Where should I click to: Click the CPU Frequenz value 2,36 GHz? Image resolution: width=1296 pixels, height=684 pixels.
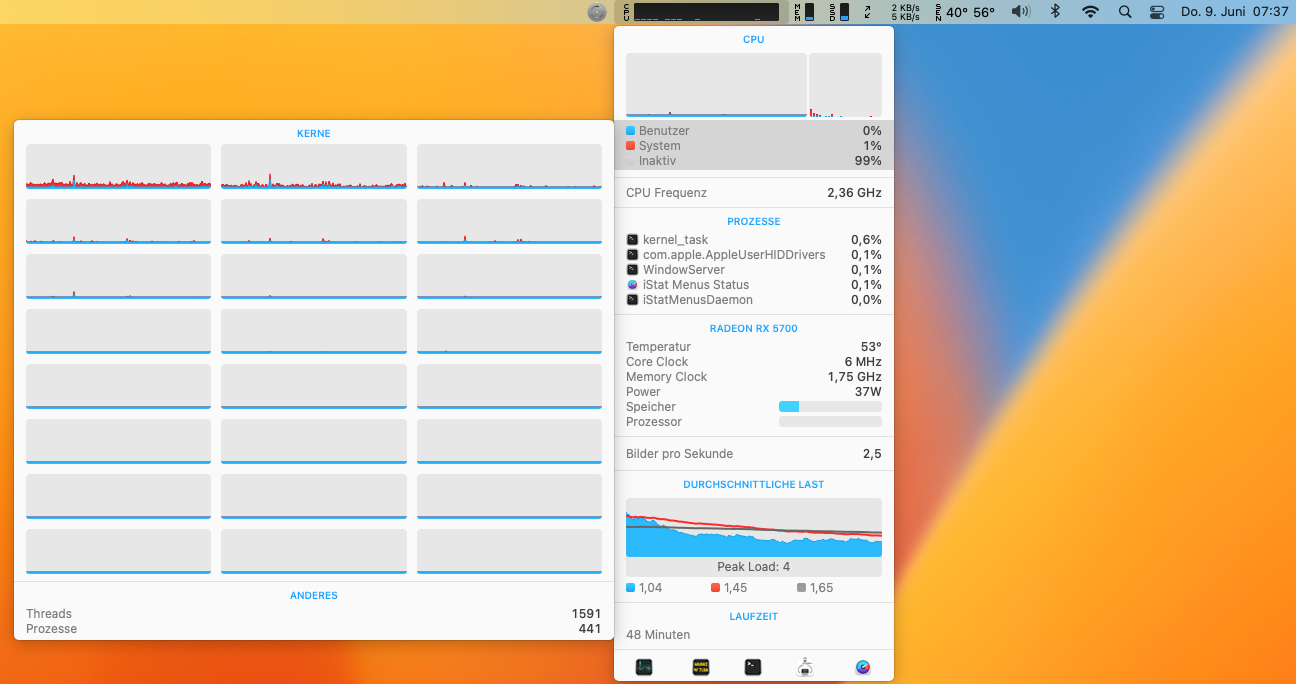pos(854,193)
